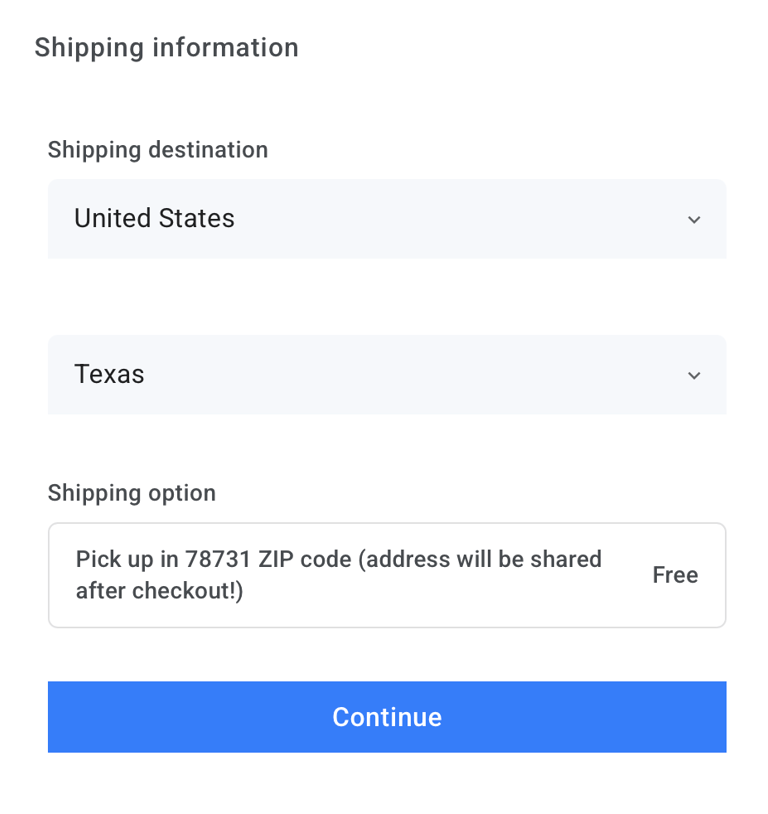
Task: Select the 78731 ZIP pick up option
Action: tap(386, 575)
